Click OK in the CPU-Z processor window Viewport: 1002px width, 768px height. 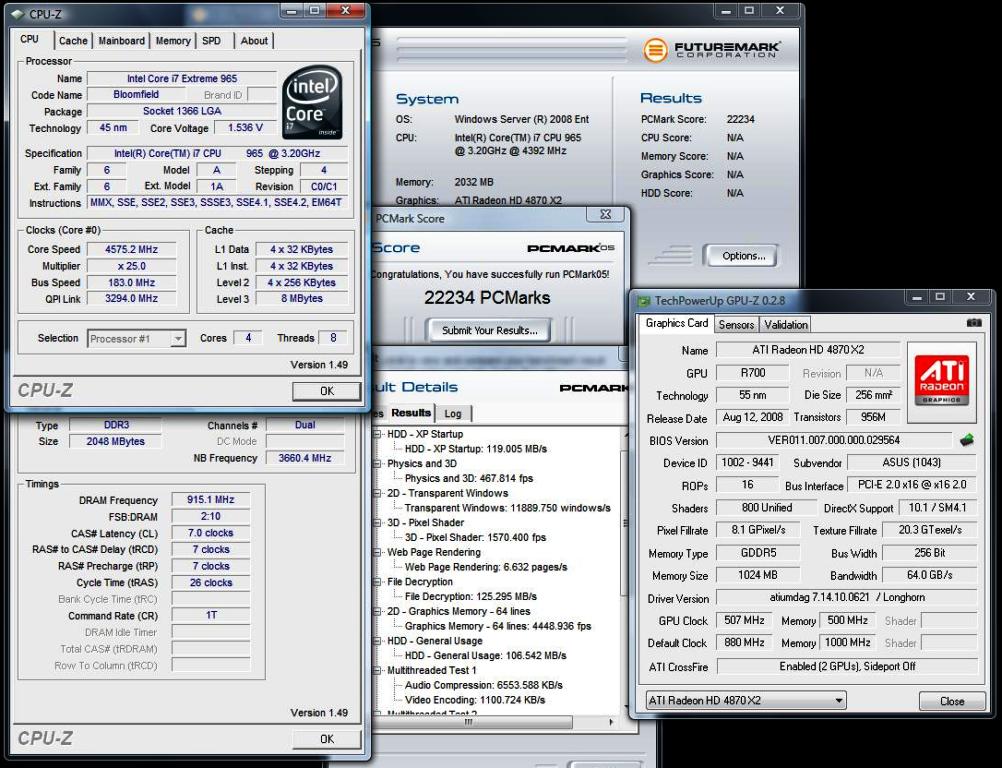(x=327, y=391)
